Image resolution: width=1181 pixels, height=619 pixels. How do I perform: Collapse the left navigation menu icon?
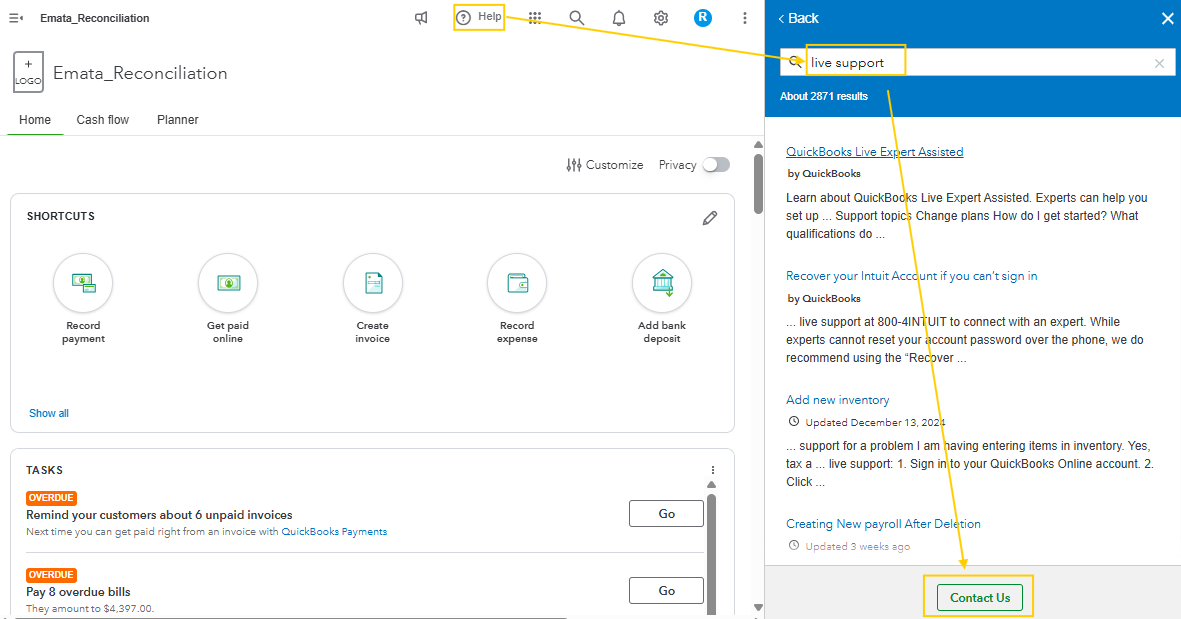[16, 18]
